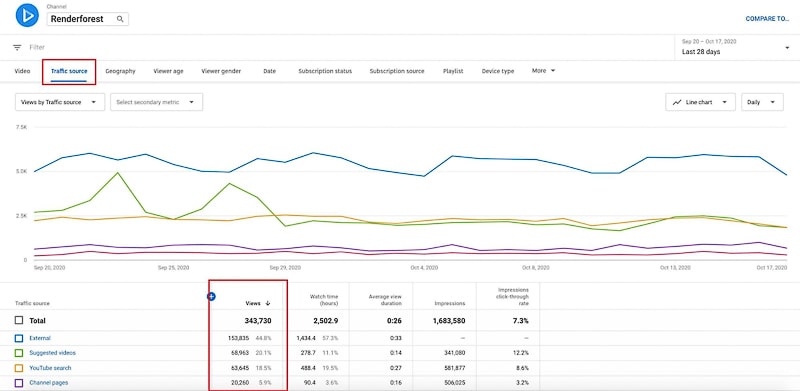This screenshot has width=800, height=391.
Task: Toggle the Suggested videos checkbox
Action: point(19,353)
